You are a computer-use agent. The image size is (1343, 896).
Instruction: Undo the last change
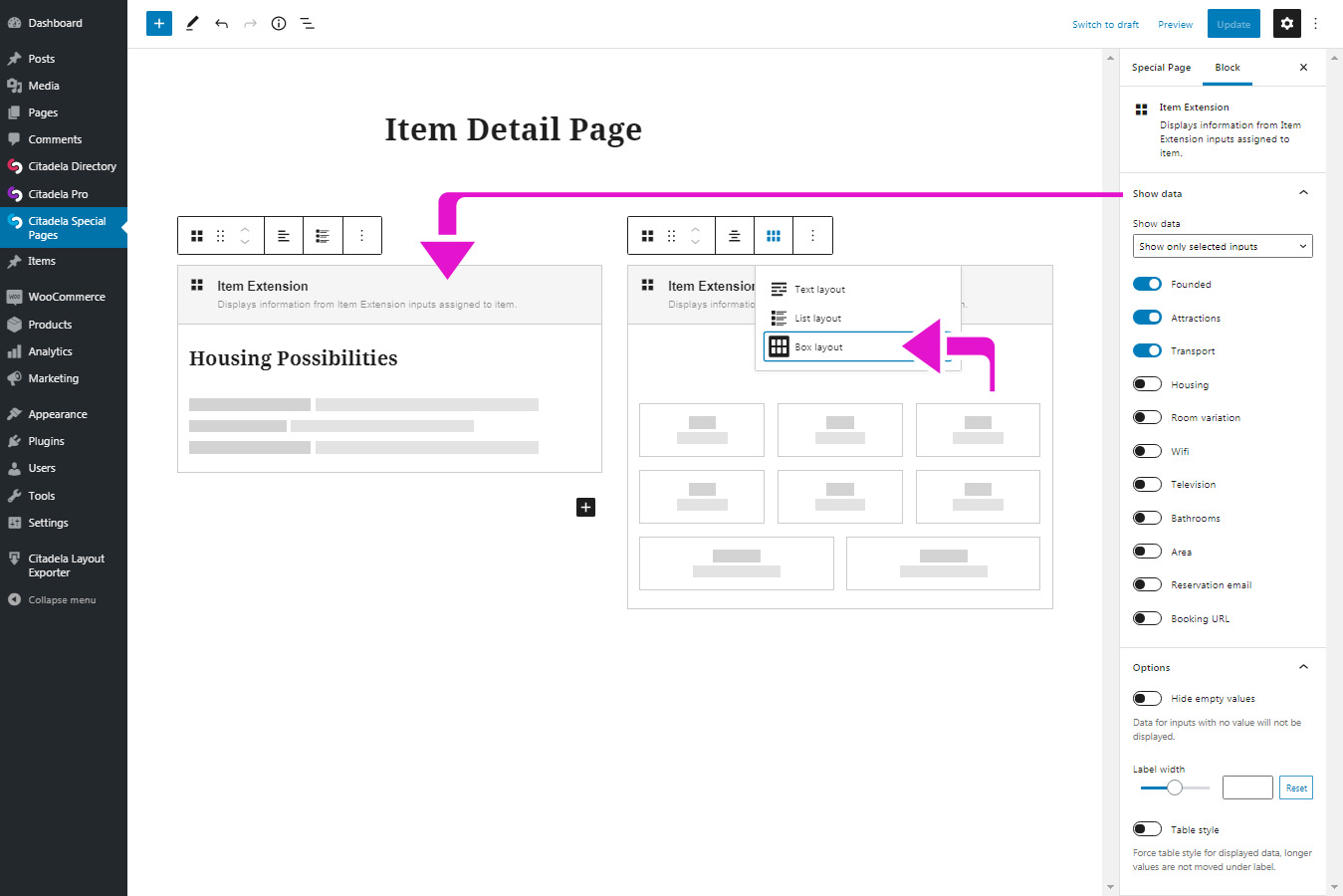tap(221, 23)
